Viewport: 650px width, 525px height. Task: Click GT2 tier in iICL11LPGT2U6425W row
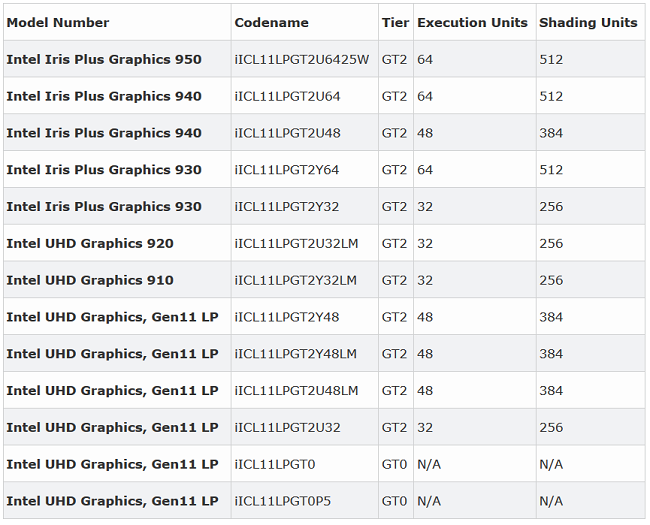[394, 59]
